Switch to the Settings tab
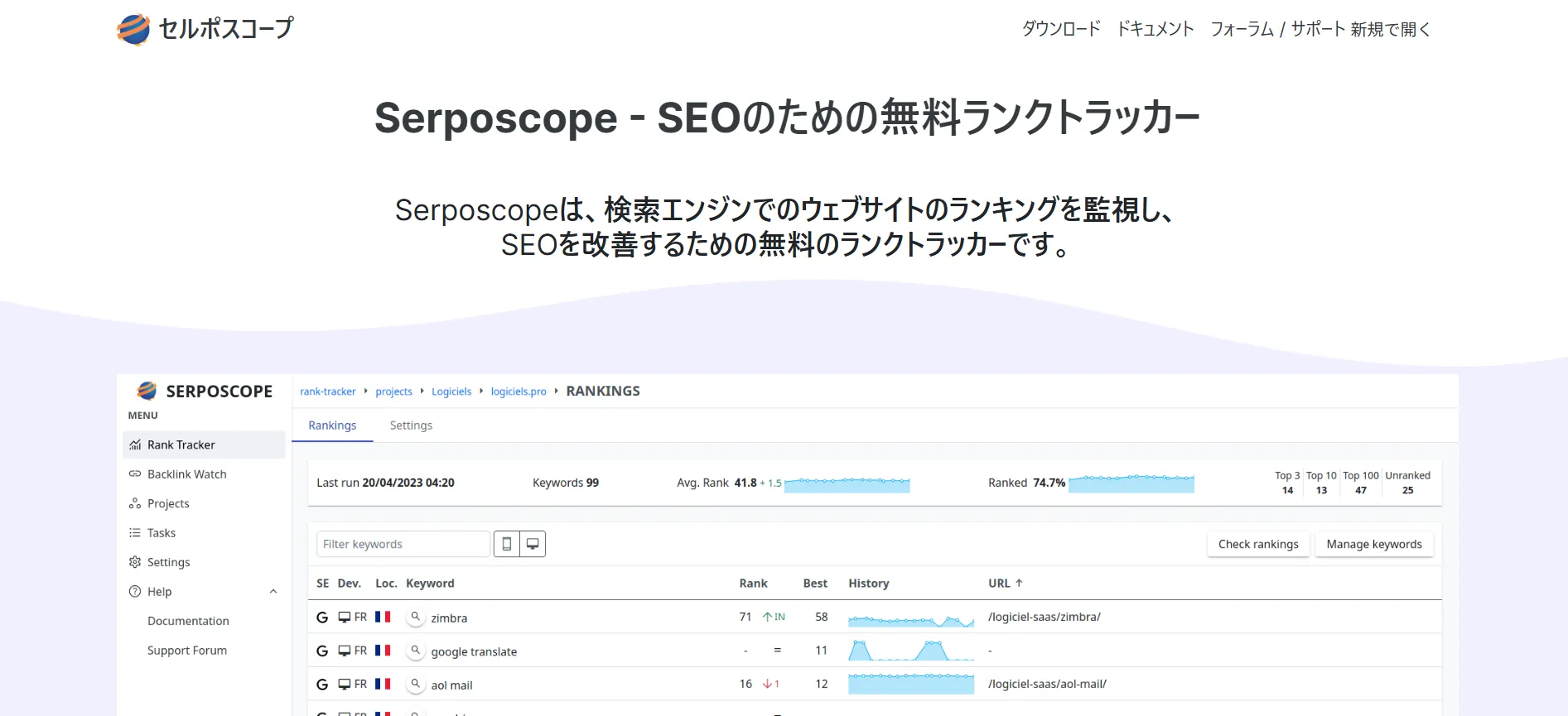Viewport: 1568px width, 716px height. [411, 425]
